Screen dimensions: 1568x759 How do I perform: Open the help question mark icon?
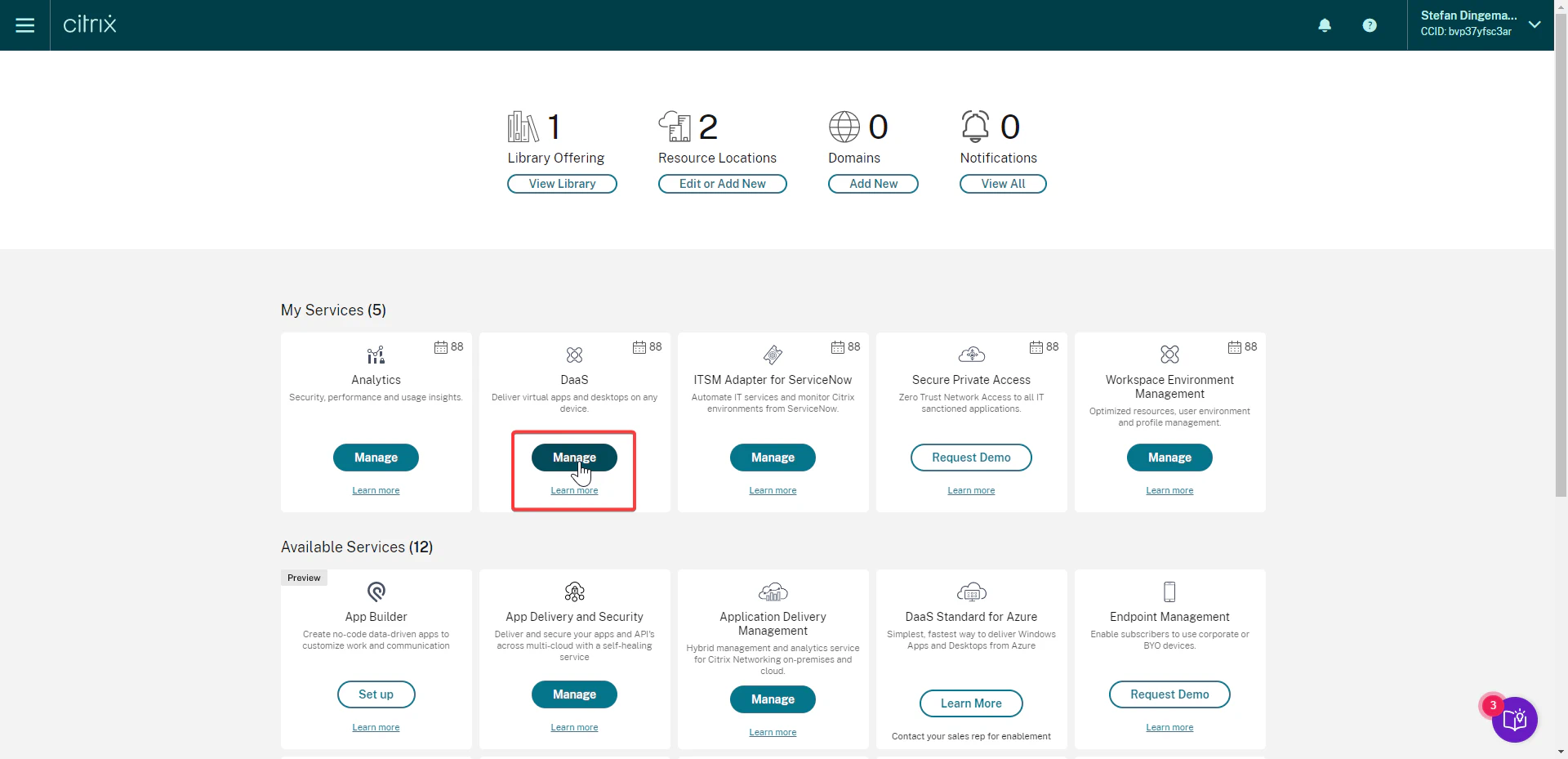1370,25
